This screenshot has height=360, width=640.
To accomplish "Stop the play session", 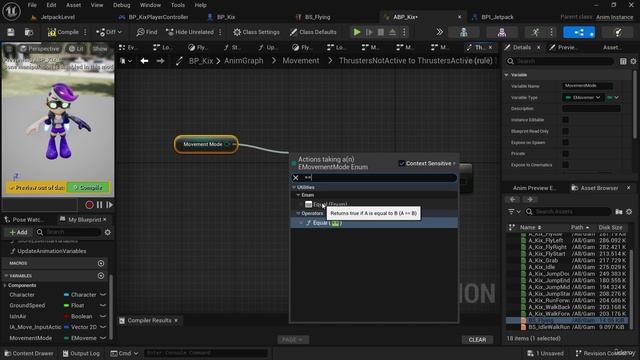I will tap(381, 32).
